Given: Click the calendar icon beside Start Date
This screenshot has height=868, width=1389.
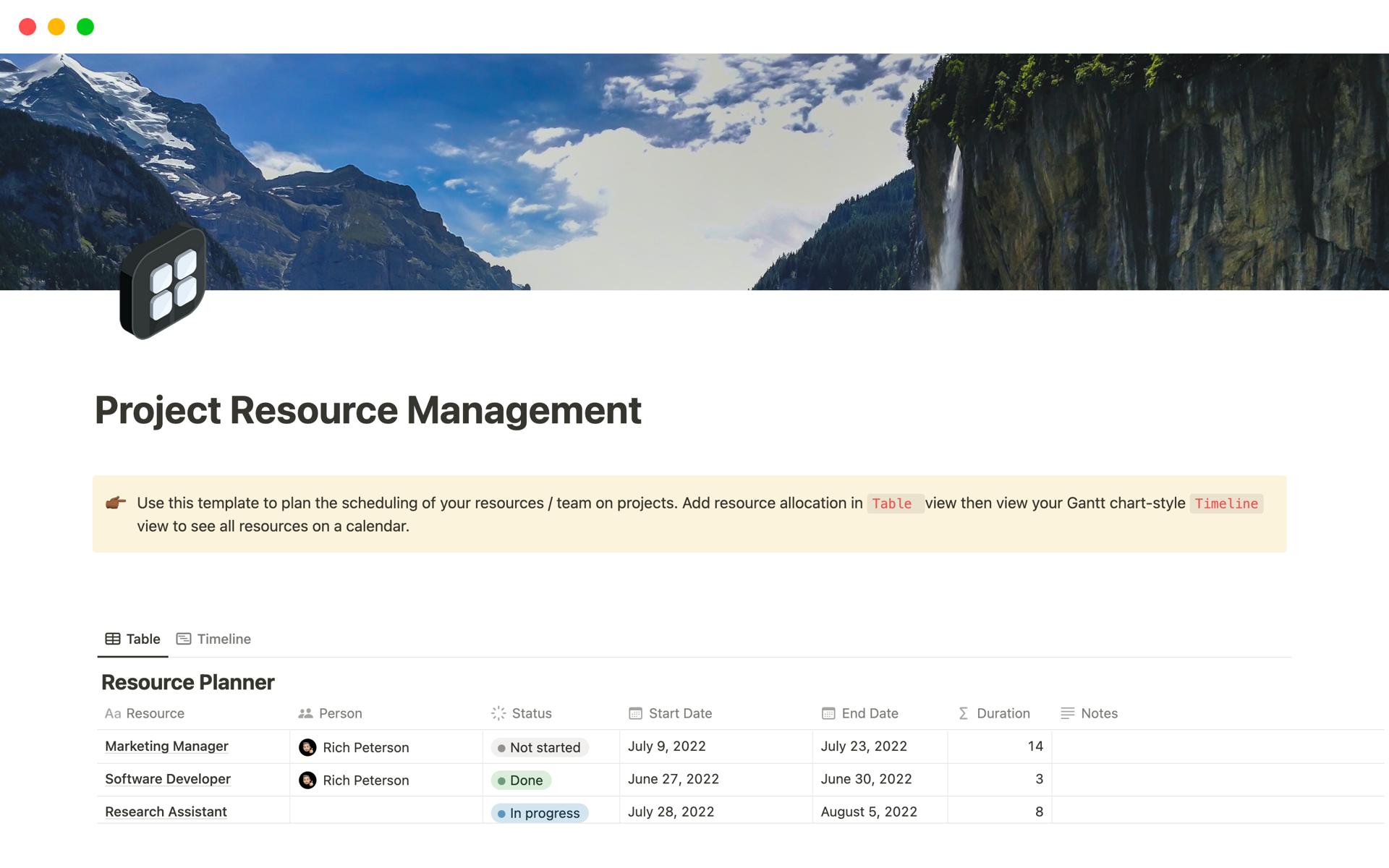Looking at the screenshot, I should pos(635,713).
